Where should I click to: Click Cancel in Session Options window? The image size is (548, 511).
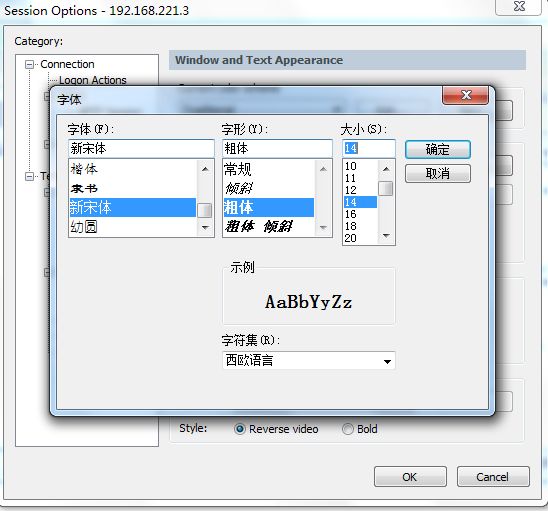pyautogui.click(x=493, y=476)
